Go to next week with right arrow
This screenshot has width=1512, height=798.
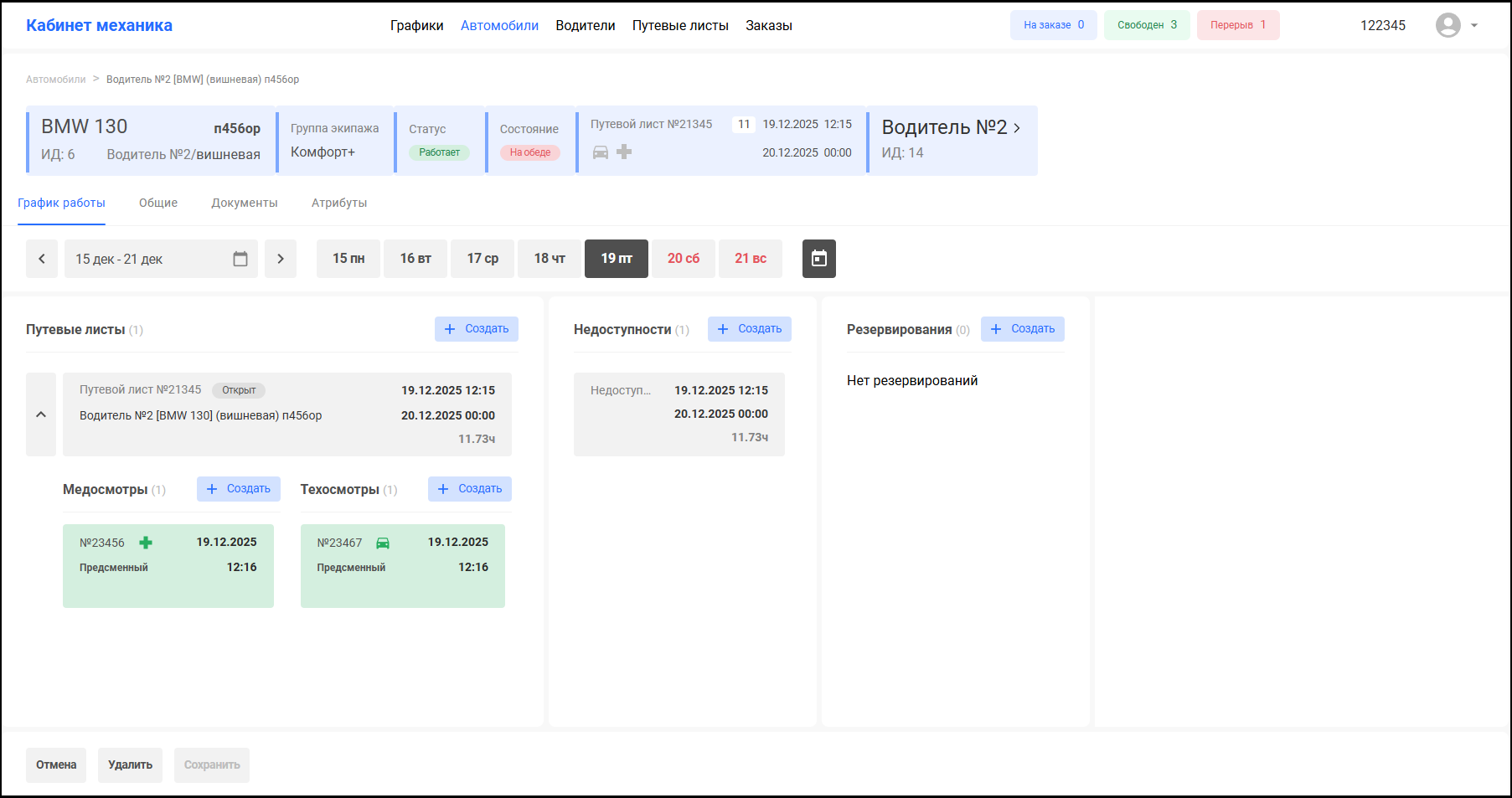pos(281,259)
